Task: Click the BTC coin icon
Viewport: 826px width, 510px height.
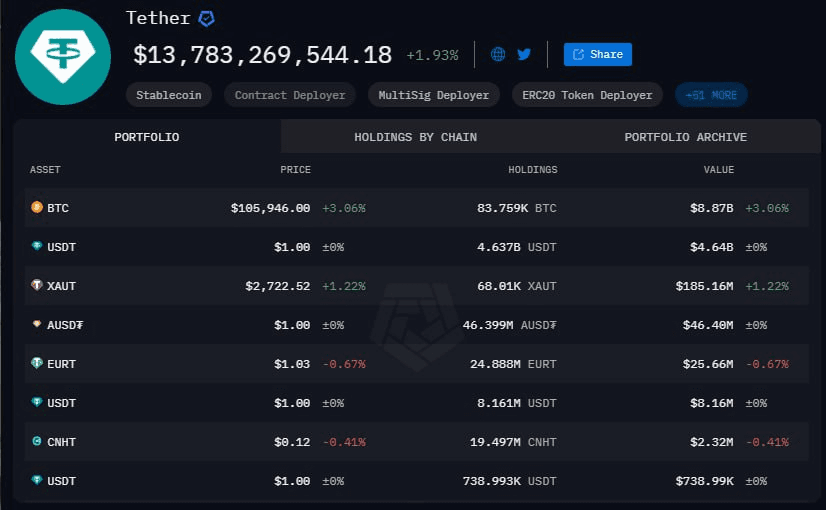Action: (x=37, y=207)
